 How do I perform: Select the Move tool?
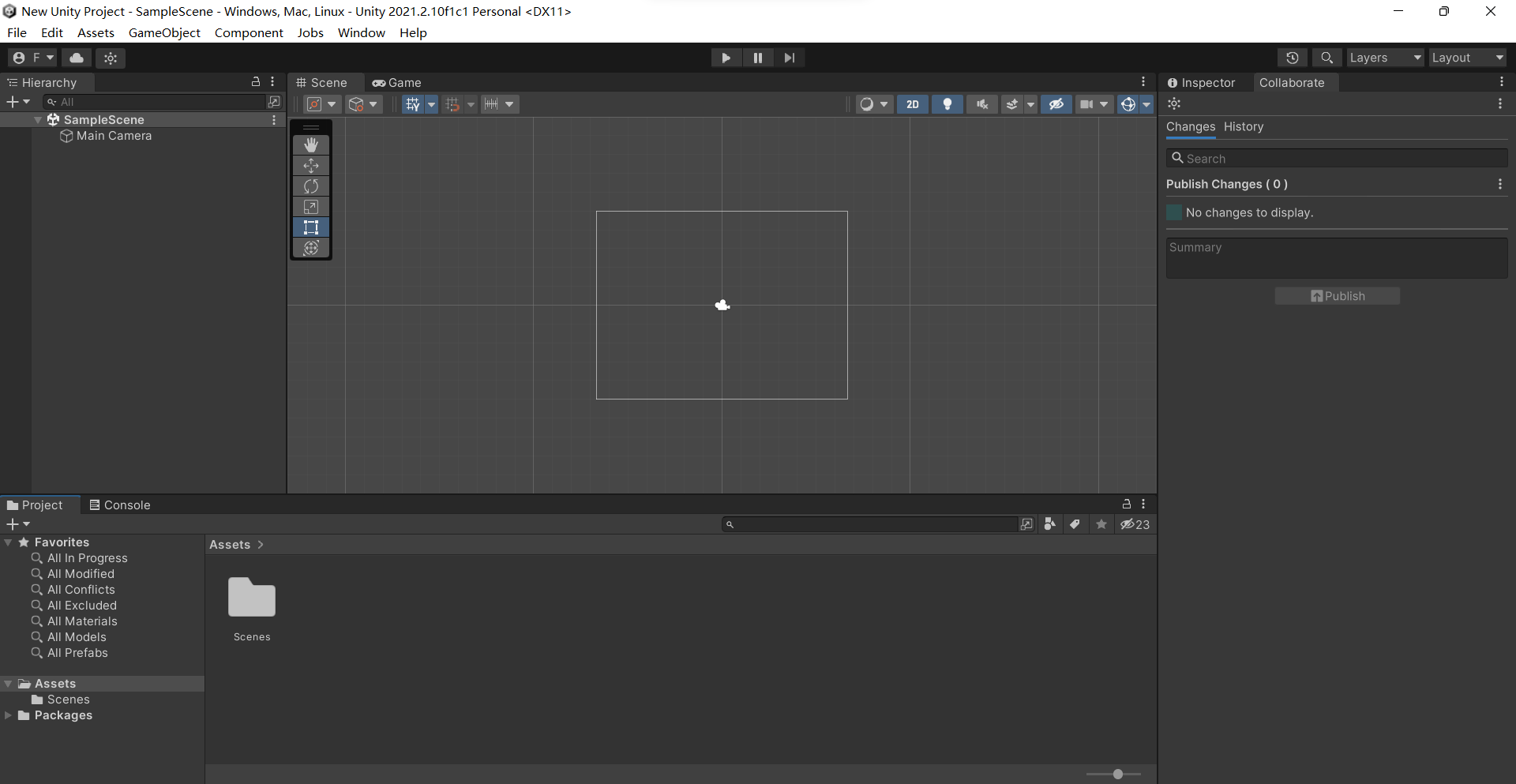(311, 166)
